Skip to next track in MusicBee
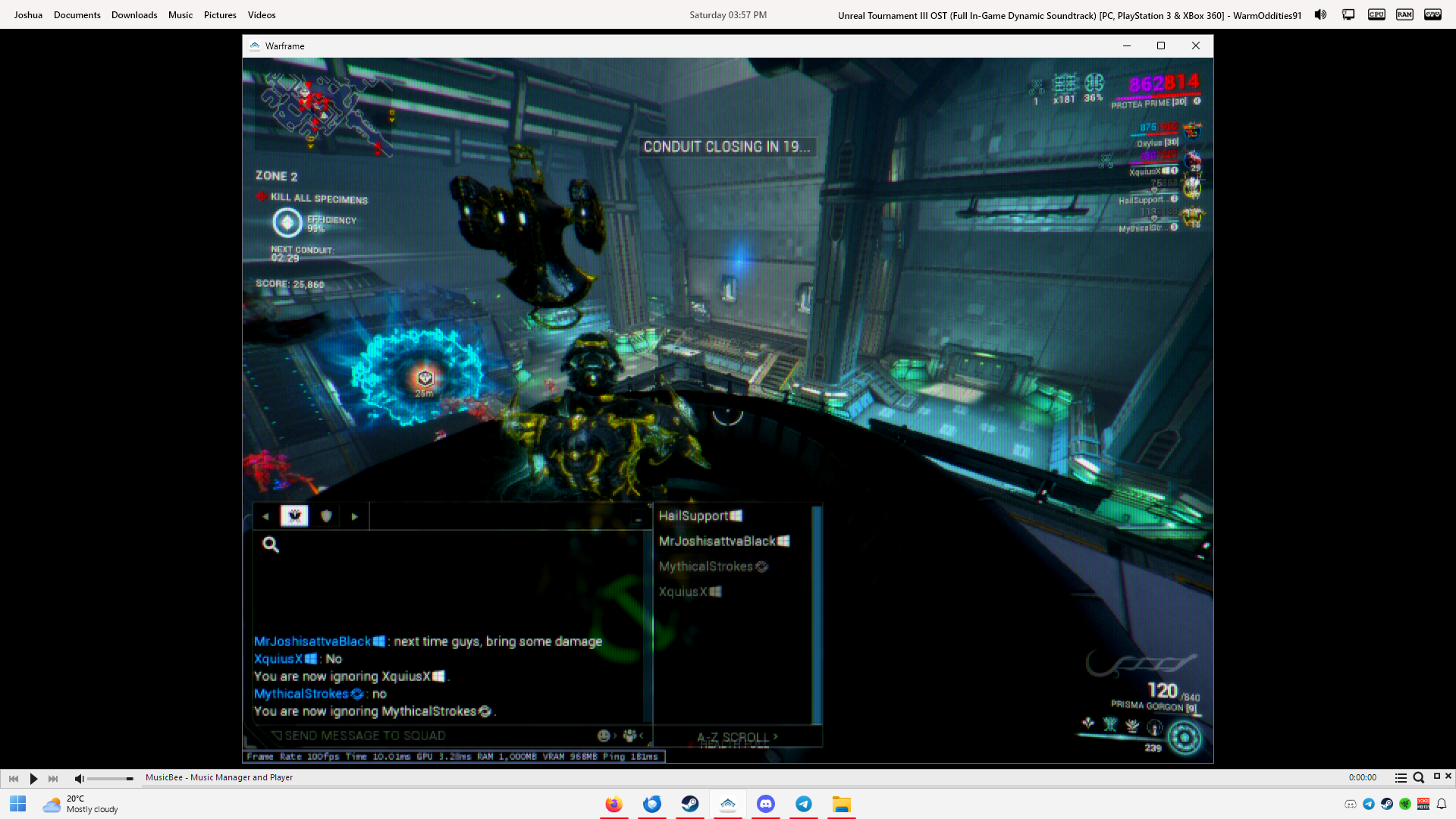Screen dimensions: 1456x819 (x=53, y=778)
